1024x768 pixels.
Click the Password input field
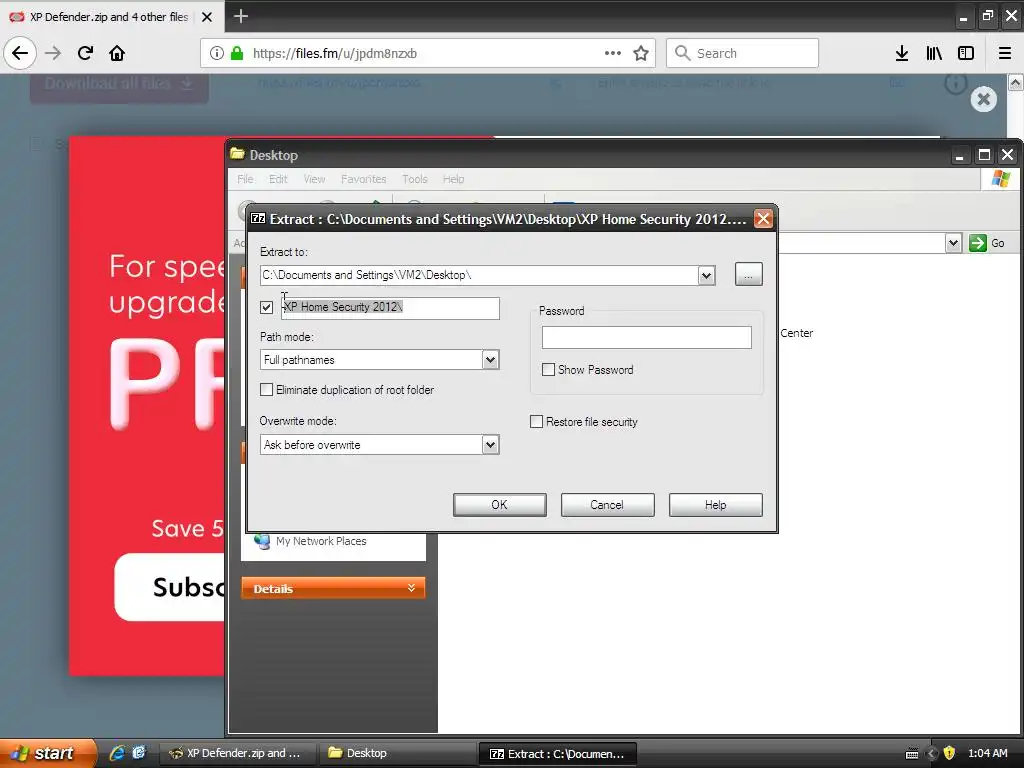(x=647, y=337)
